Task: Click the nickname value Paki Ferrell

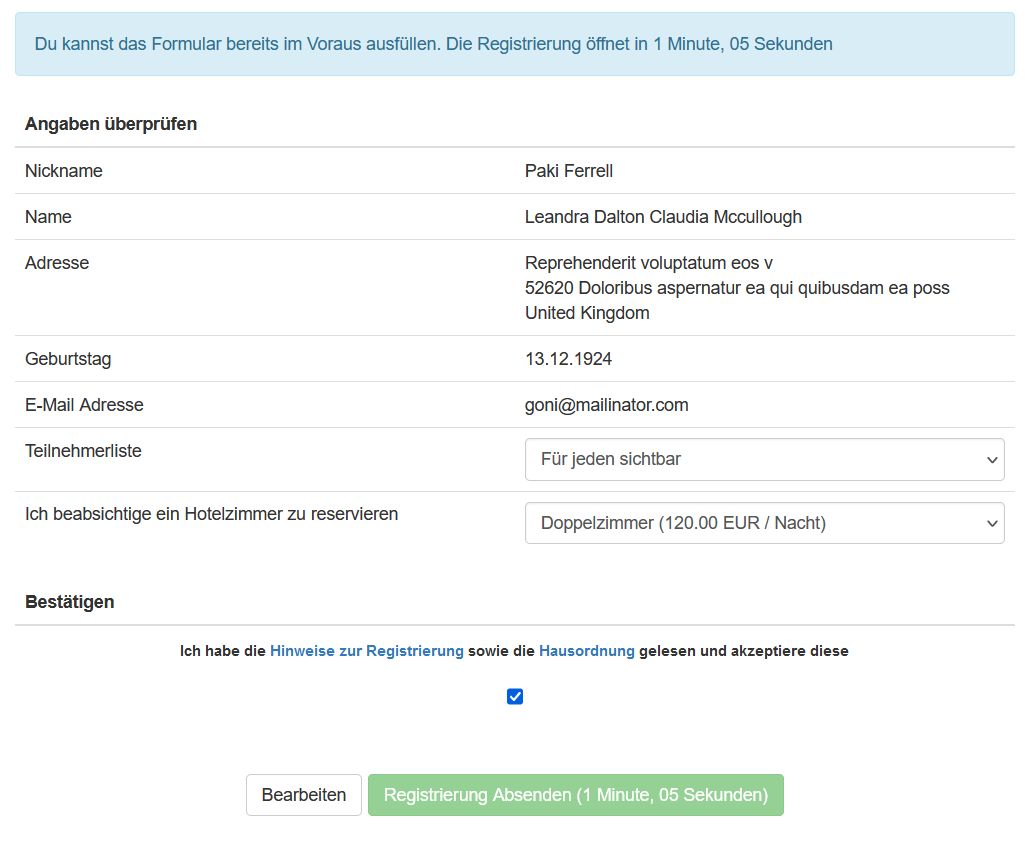Action: pos(568,171)
